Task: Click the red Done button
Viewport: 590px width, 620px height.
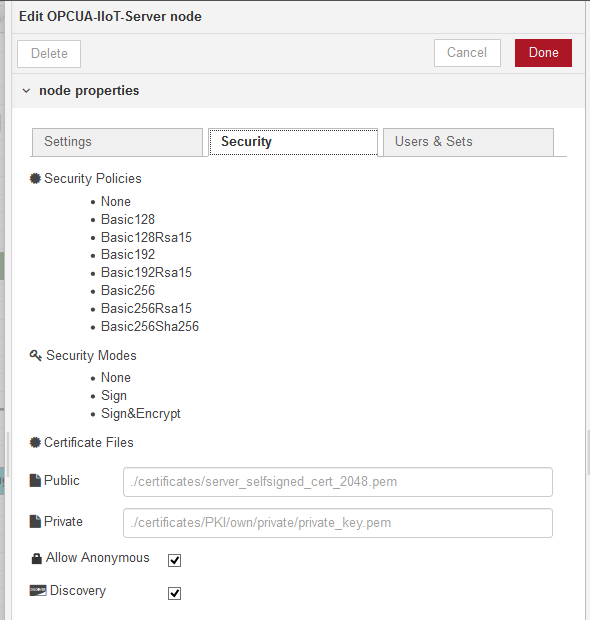Action: point(543,53)
